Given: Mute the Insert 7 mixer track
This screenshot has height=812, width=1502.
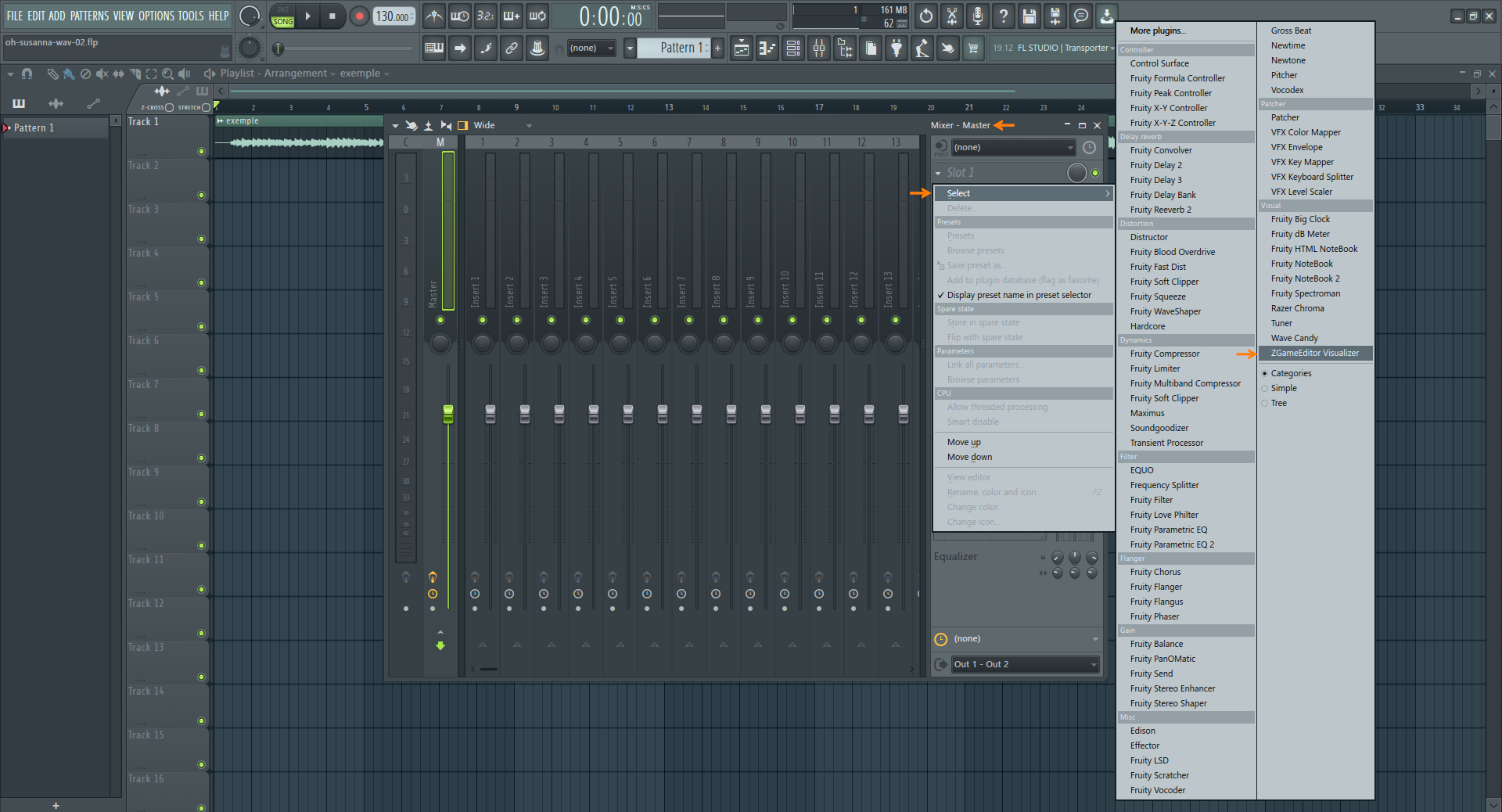Looking at the screenshot, I should (x=689, y=320).
